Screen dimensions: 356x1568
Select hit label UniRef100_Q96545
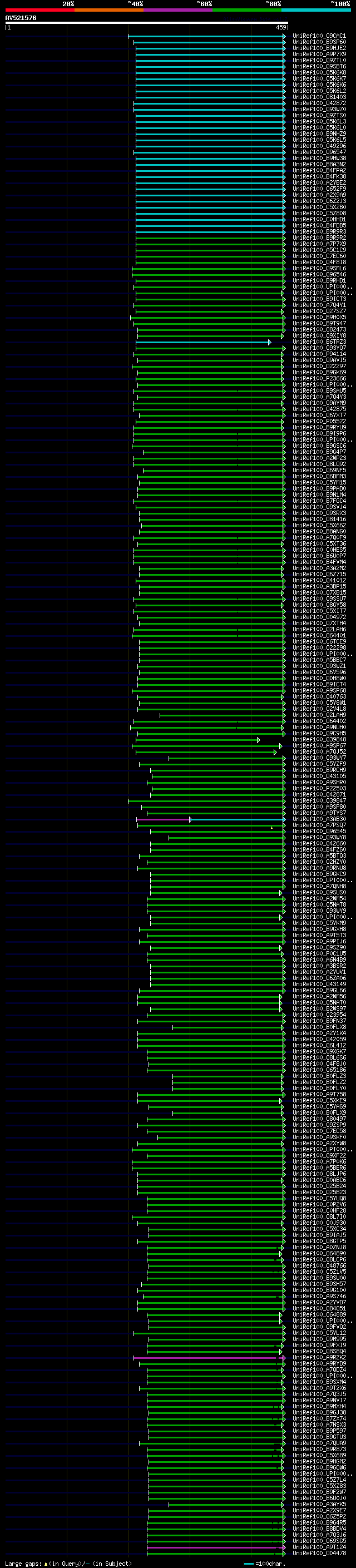click(x=319, y=832)
